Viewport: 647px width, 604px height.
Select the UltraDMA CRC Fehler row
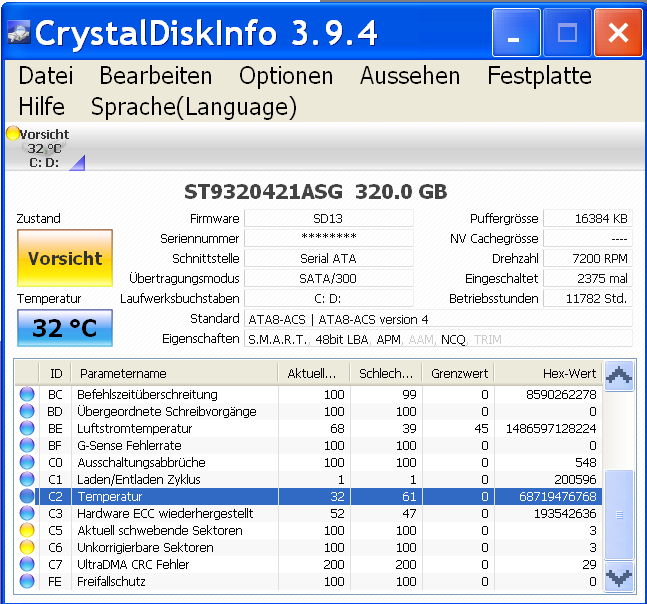(x=309, y=564)
